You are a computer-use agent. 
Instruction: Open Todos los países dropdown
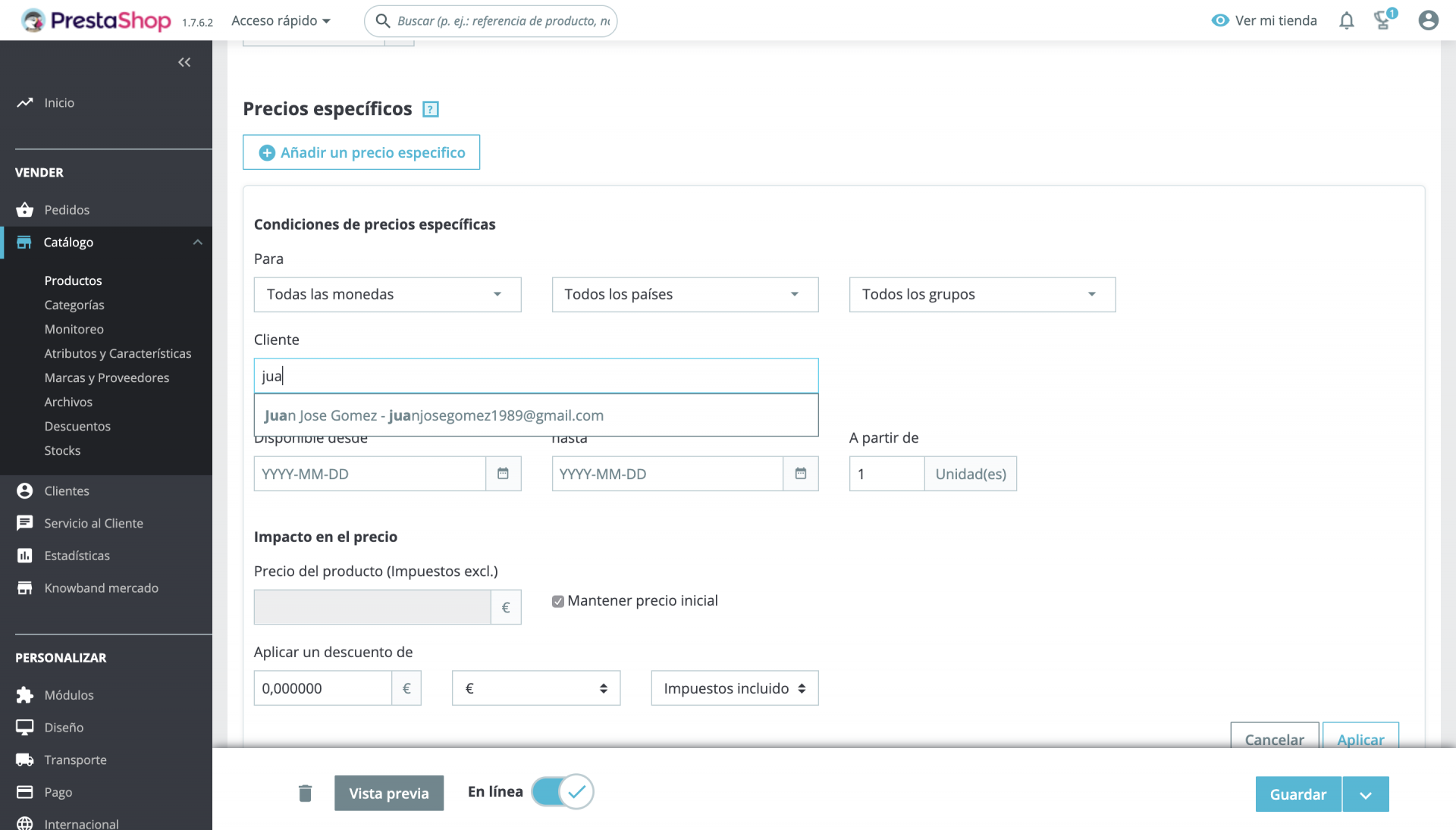(x=685, y=294)
